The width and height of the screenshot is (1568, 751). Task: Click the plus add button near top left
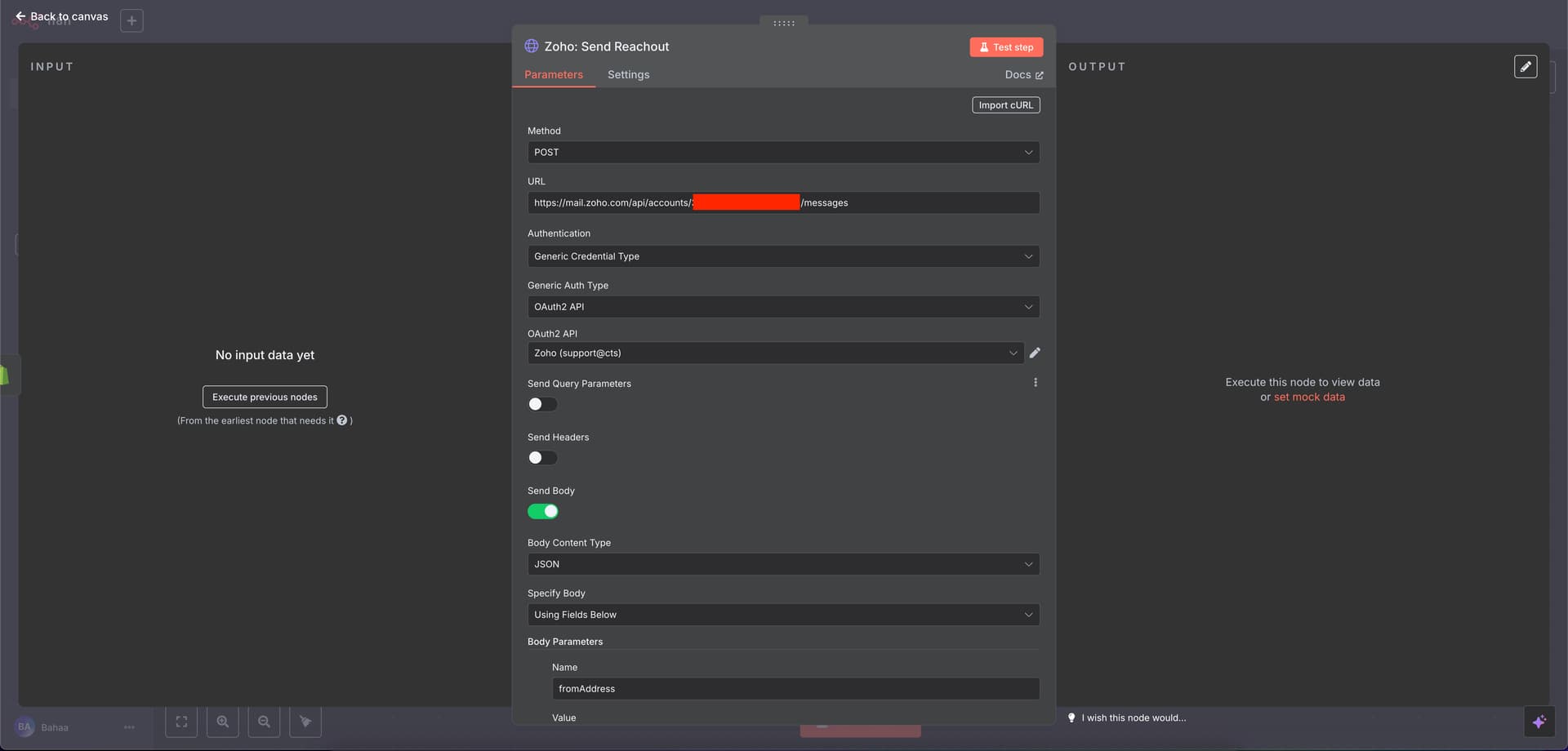pyautogui.click(x=131, y=20)
